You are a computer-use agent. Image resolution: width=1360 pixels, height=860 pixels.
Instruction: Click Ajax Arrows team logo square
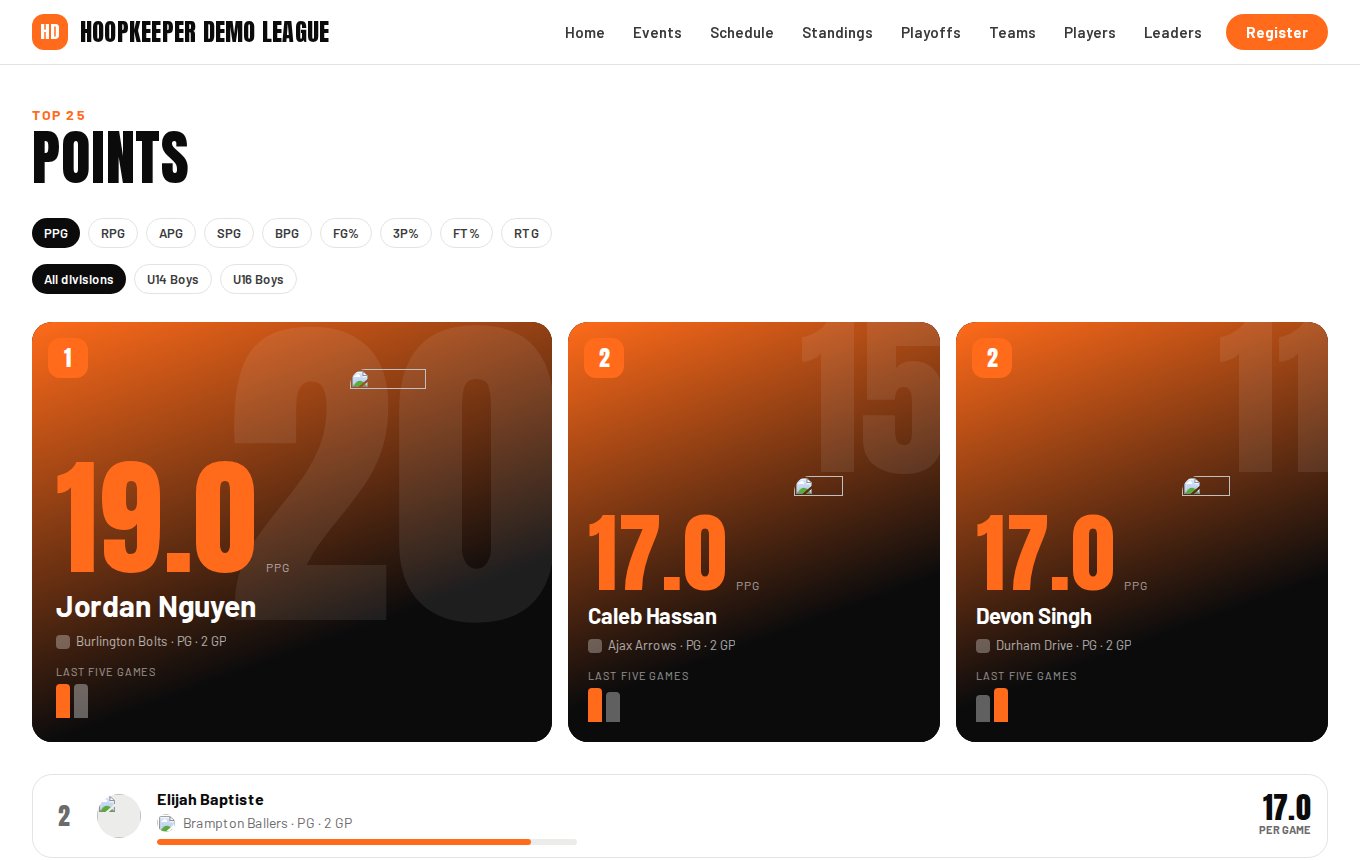[595, 646]
